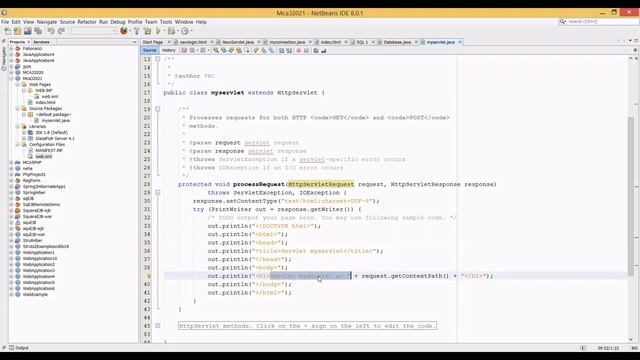Click the Output window icon in status bar
This screenshot has width=640, height=360.
point(11,348)
